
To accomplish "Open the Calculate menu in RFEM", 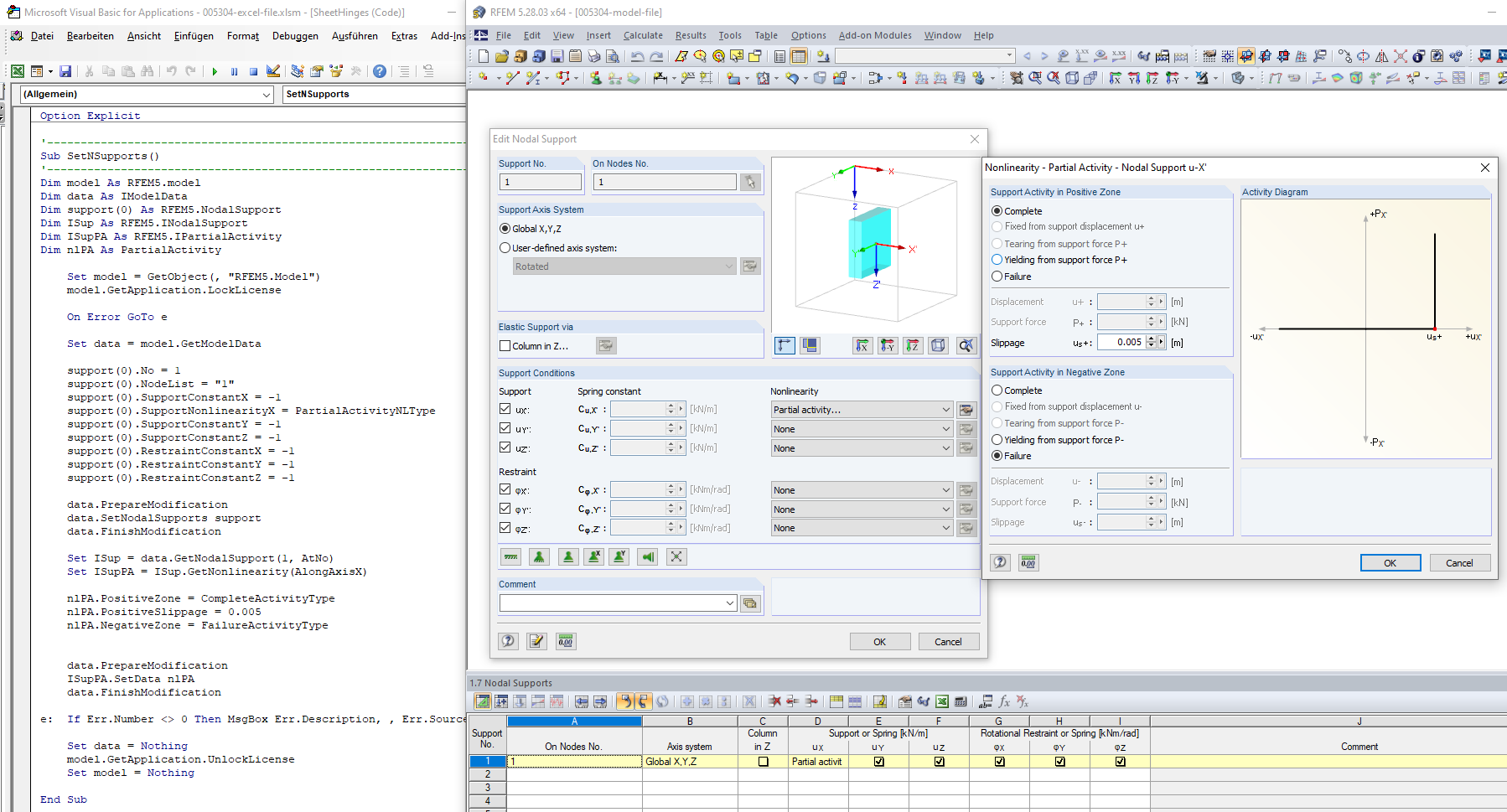I will [x=643, y=35].
